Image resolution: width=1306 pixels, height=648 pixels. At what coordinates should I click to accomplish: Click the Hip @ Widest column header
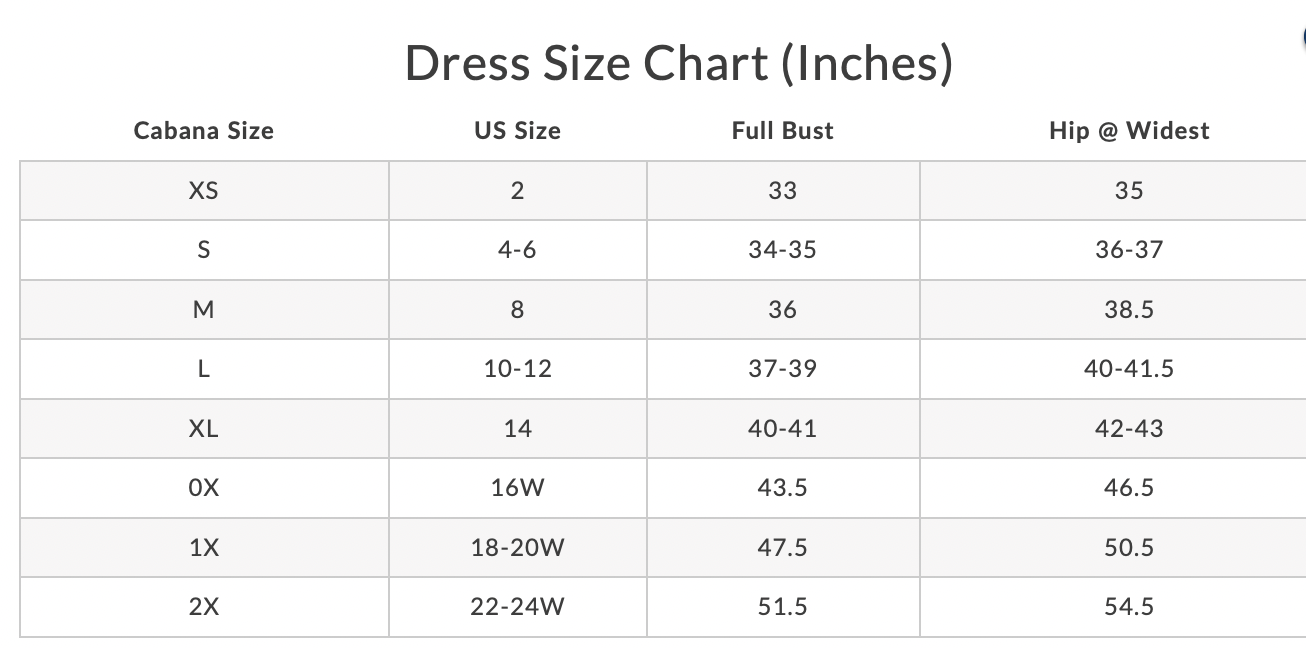1129,131
